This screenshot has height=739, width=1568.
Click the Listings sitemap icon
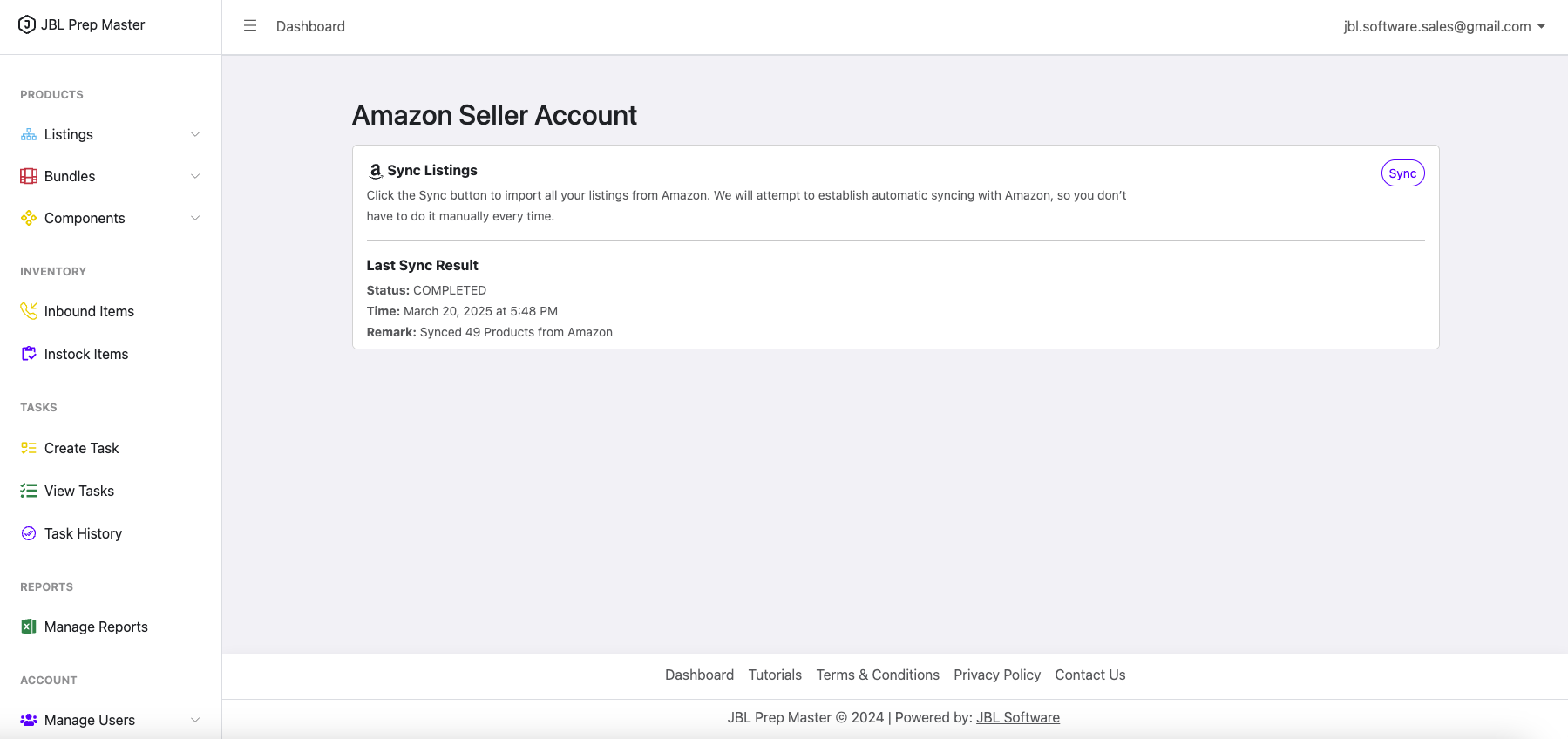(29, 134)
